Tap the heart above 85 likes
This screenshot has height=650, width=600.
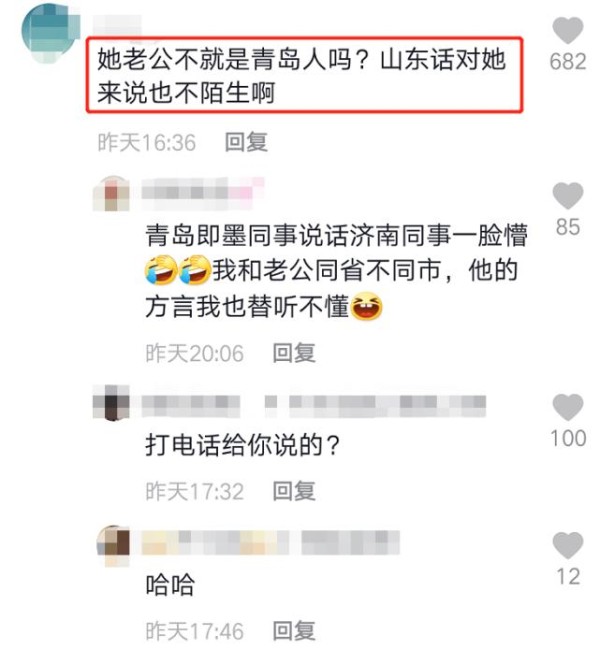pyautogui.click(x=568, y=195)
